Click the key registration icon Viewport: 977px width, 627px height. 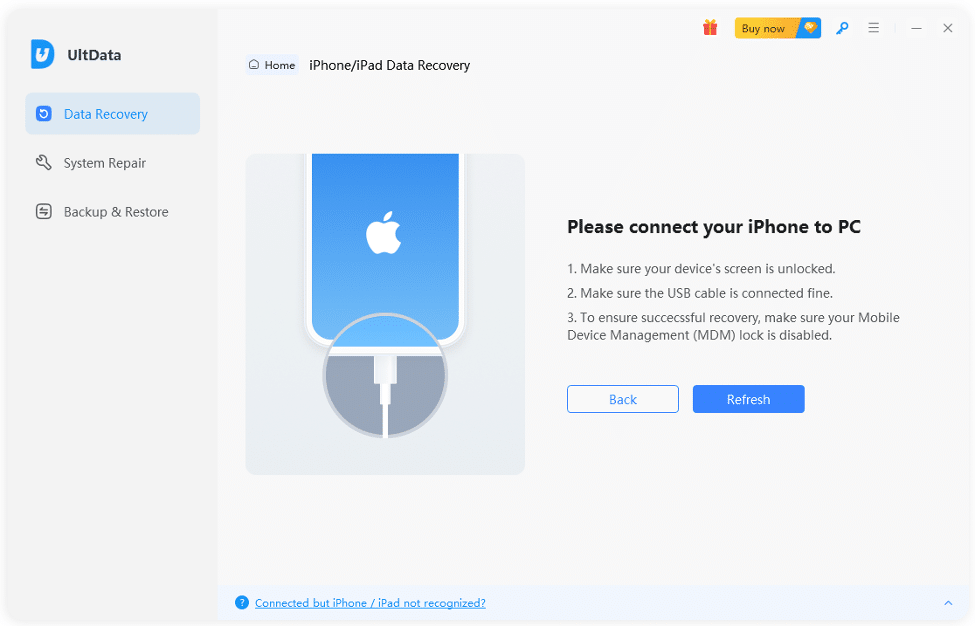pyautogui.click(x=842, y=28)
